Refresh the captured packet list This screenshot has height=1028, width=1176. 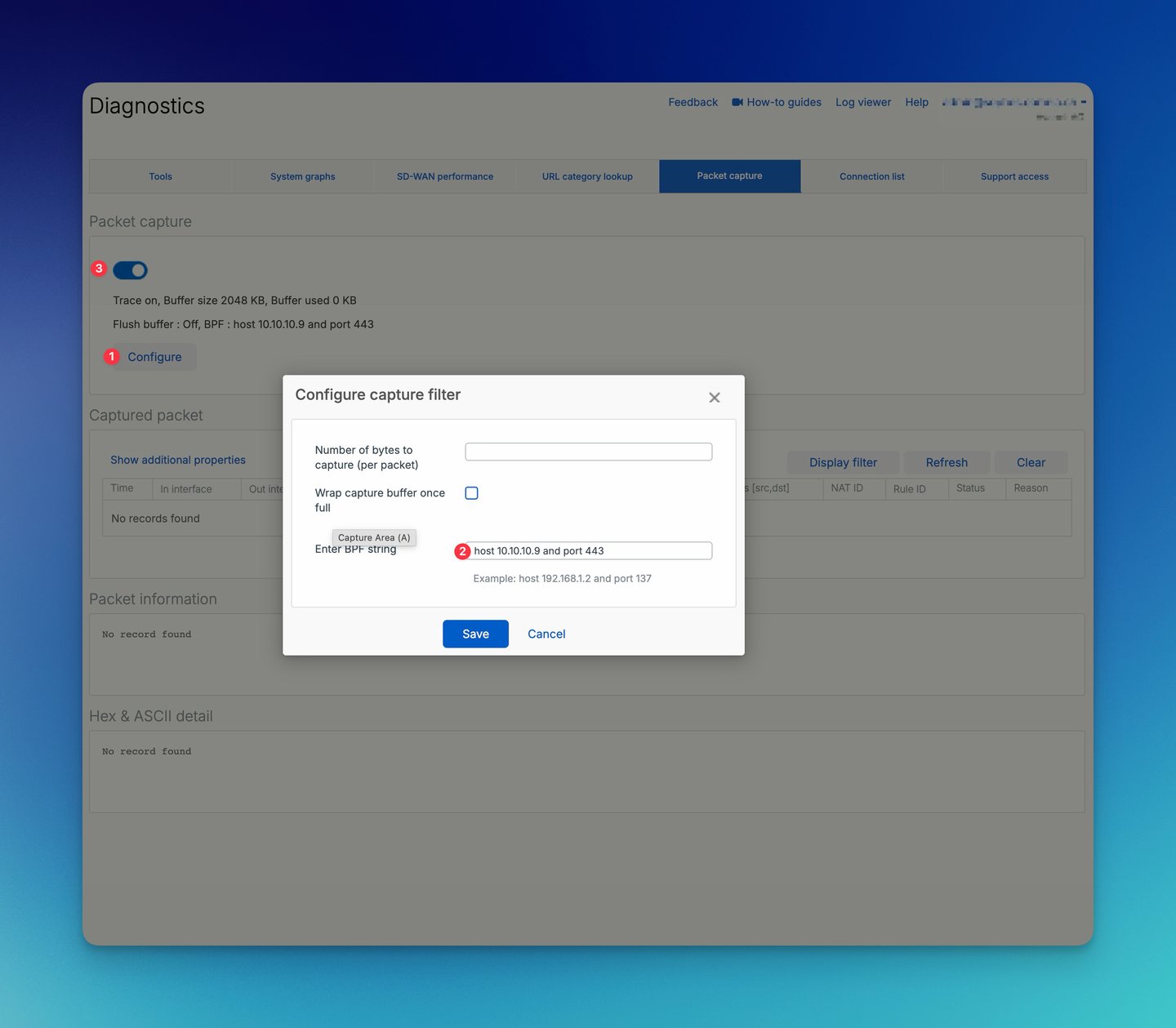947,462
